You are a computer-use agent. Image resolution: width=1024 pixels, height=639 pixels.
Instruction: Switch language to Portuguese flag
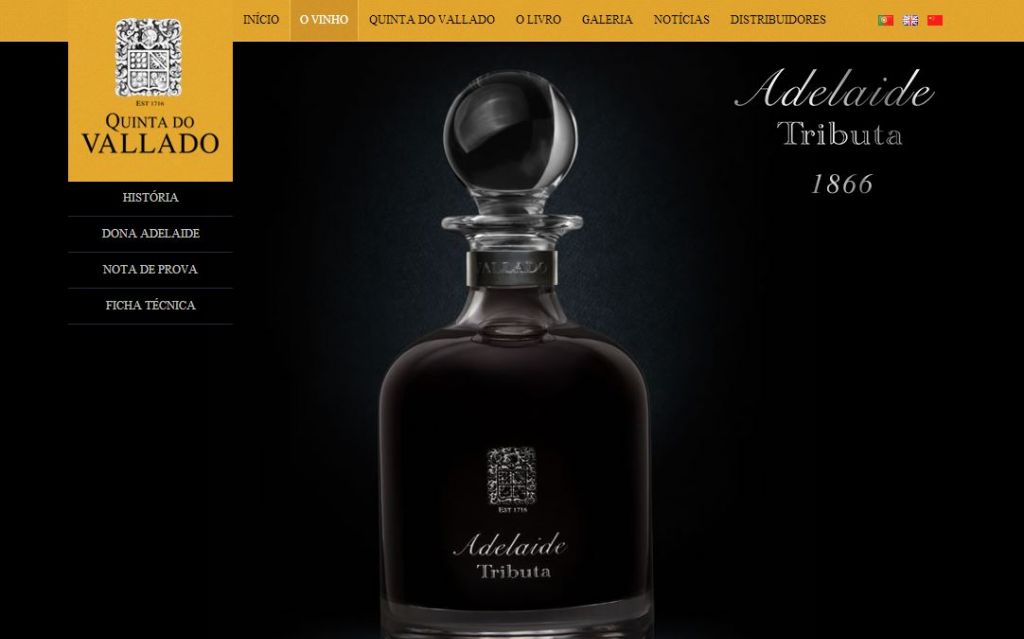pyautogui.click(x=885, y=20)
